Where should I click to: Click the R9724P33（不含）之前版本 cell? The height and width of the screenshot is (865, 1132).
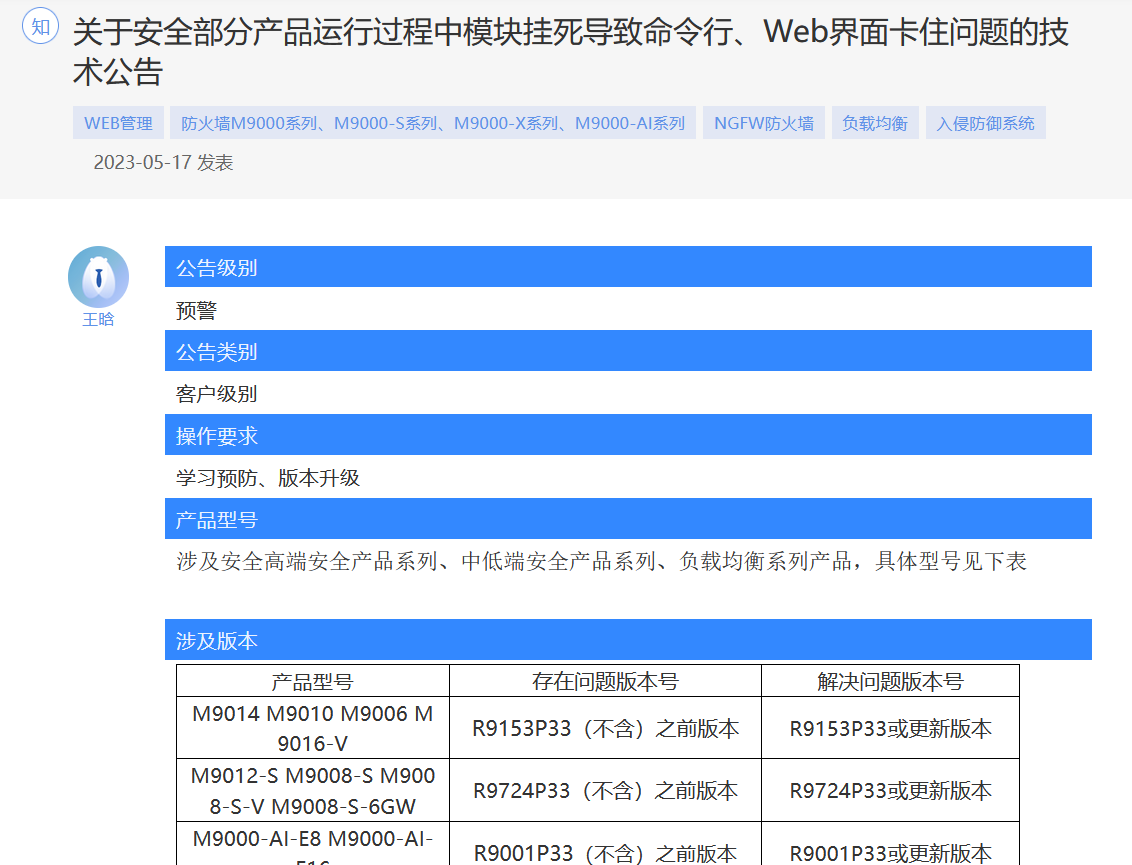[605, 790]
